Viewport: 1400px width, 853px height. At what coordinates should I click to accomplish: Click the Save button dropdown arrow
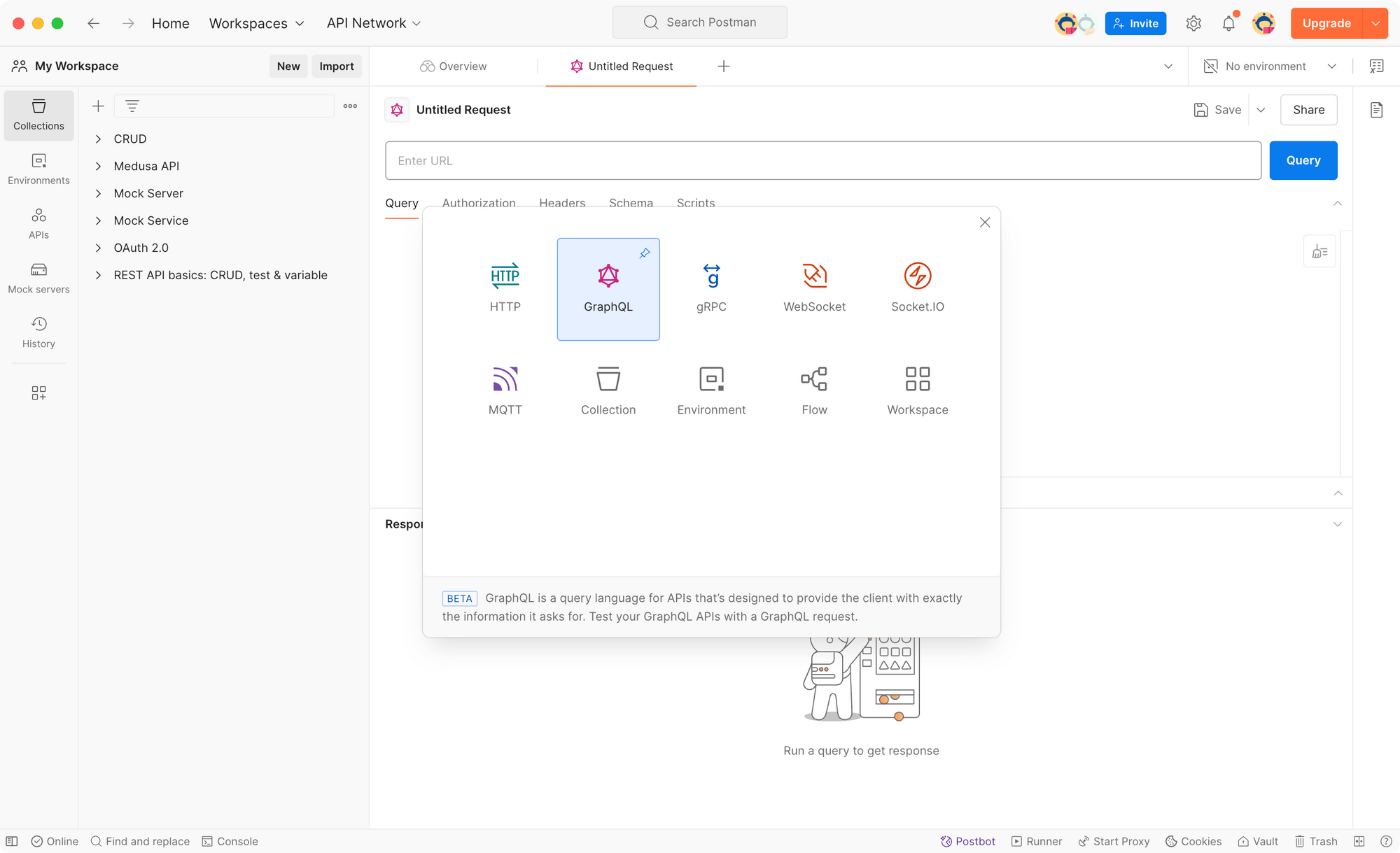[x=1261, y=110]
